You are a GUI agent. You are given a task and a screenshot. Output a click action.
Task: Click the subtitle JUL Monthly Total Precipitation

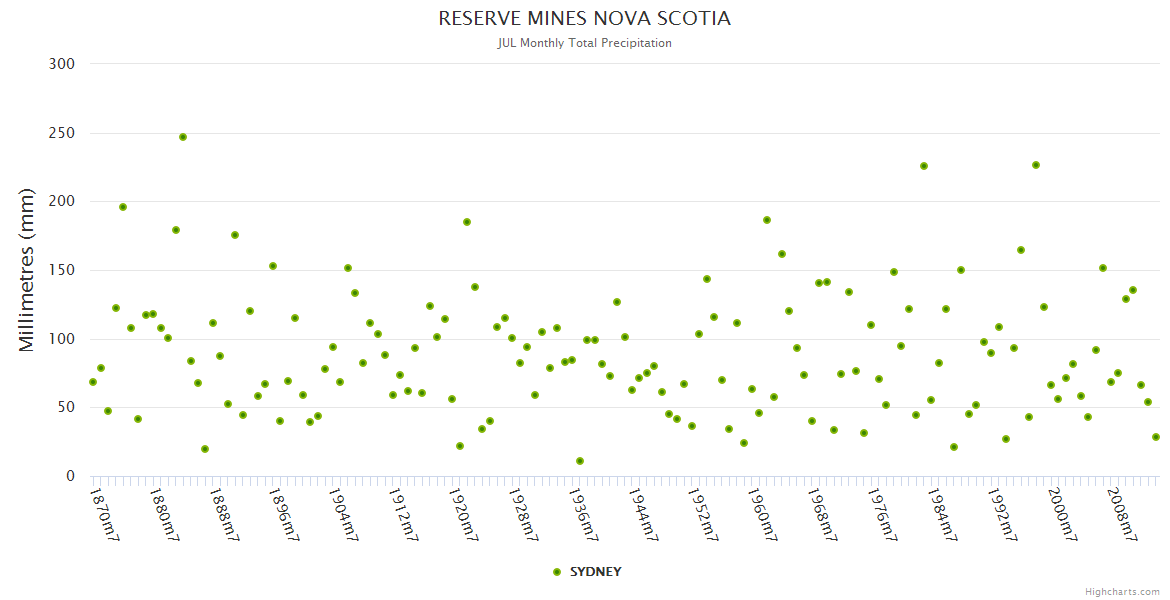click(585, 43)
